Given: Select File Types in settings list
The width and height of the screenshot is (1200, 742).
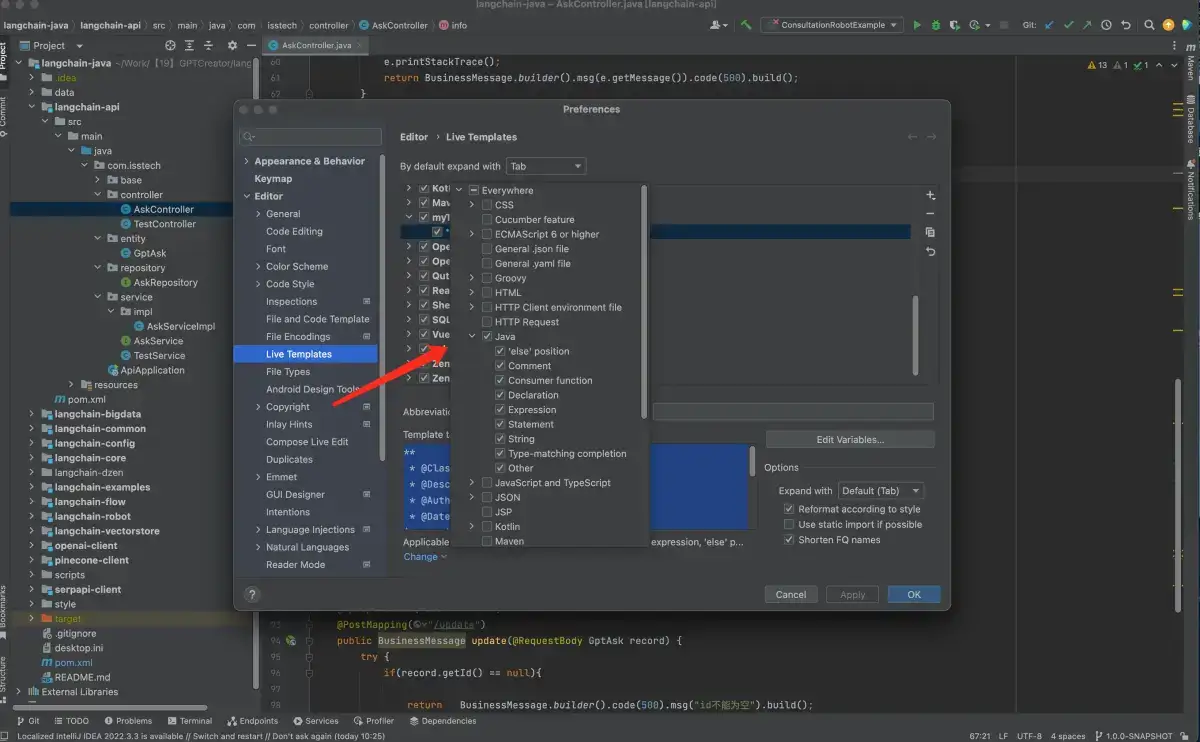Looking at the screenshot, I should point(288,372).
